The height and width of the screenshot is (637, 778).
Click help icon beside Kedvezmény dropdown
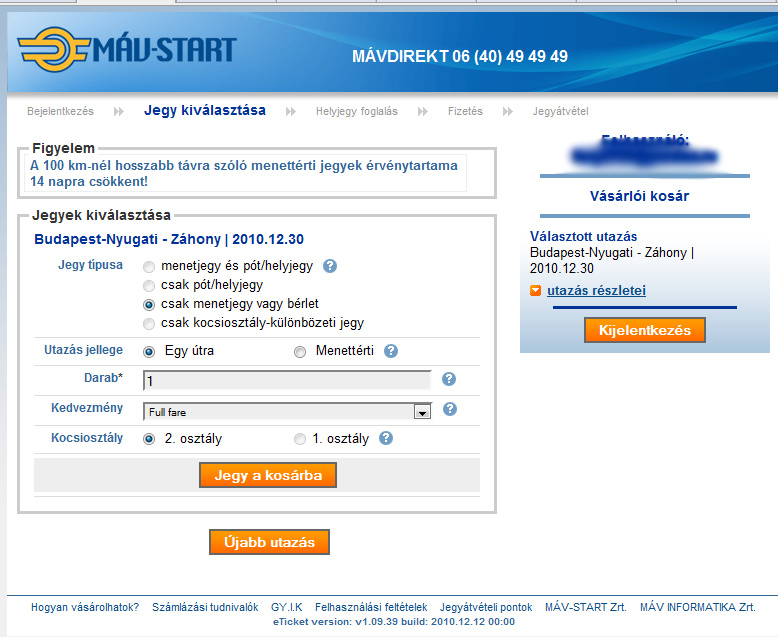[450, 409]
